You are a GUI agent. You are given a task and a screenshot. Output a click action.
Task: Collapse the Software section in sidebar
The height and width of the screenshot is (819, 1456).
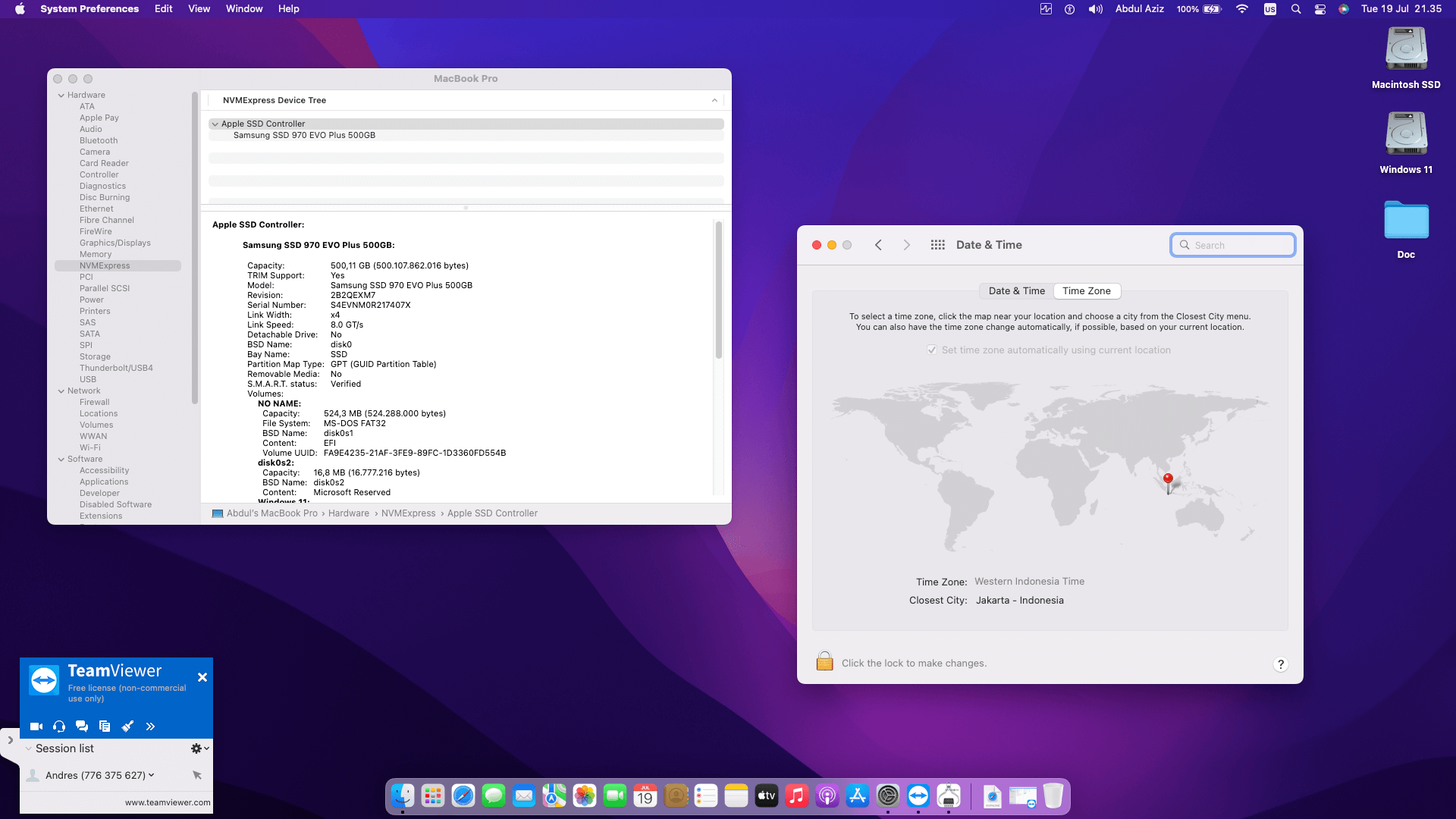[x=61, y=459]
